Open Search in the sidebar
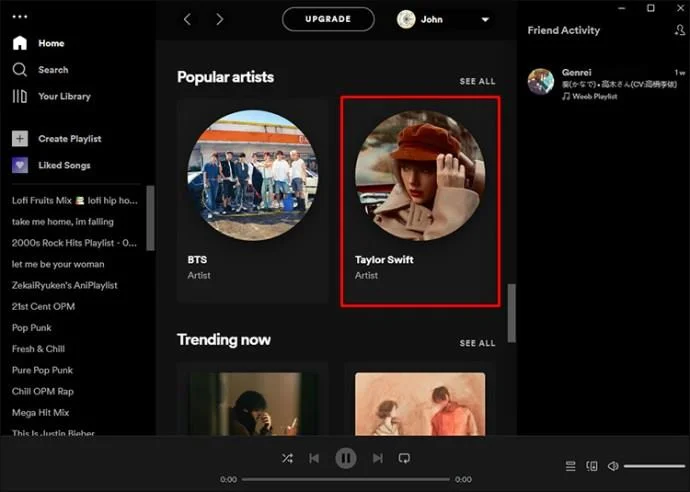The image size is (690, 492). (40, 70)
